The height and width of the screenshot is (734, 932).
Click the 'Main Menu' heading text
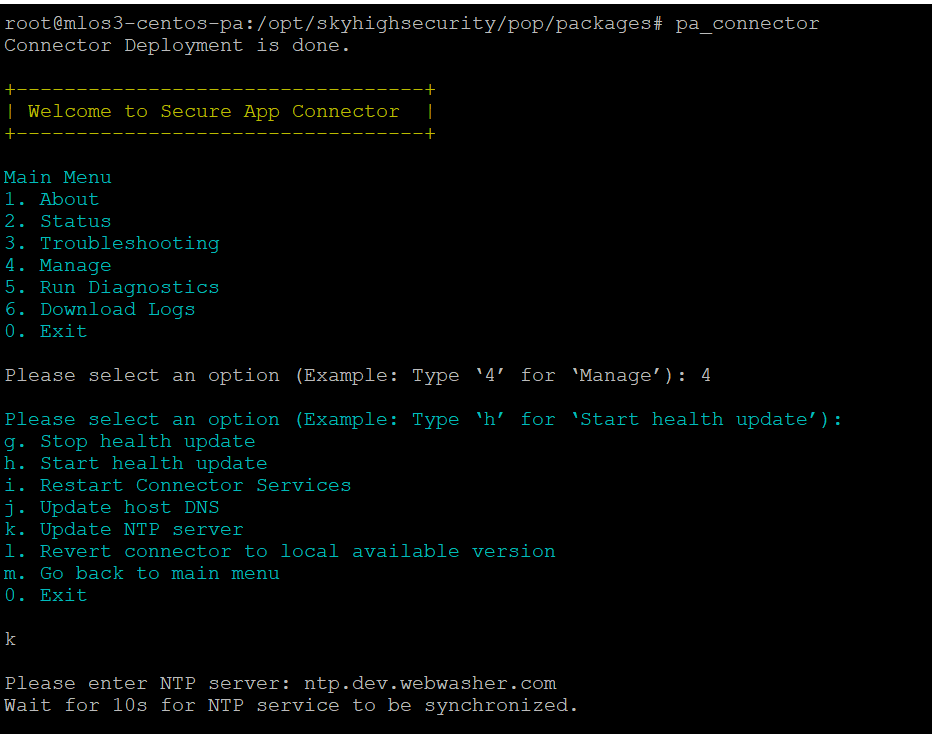[57, 177]
